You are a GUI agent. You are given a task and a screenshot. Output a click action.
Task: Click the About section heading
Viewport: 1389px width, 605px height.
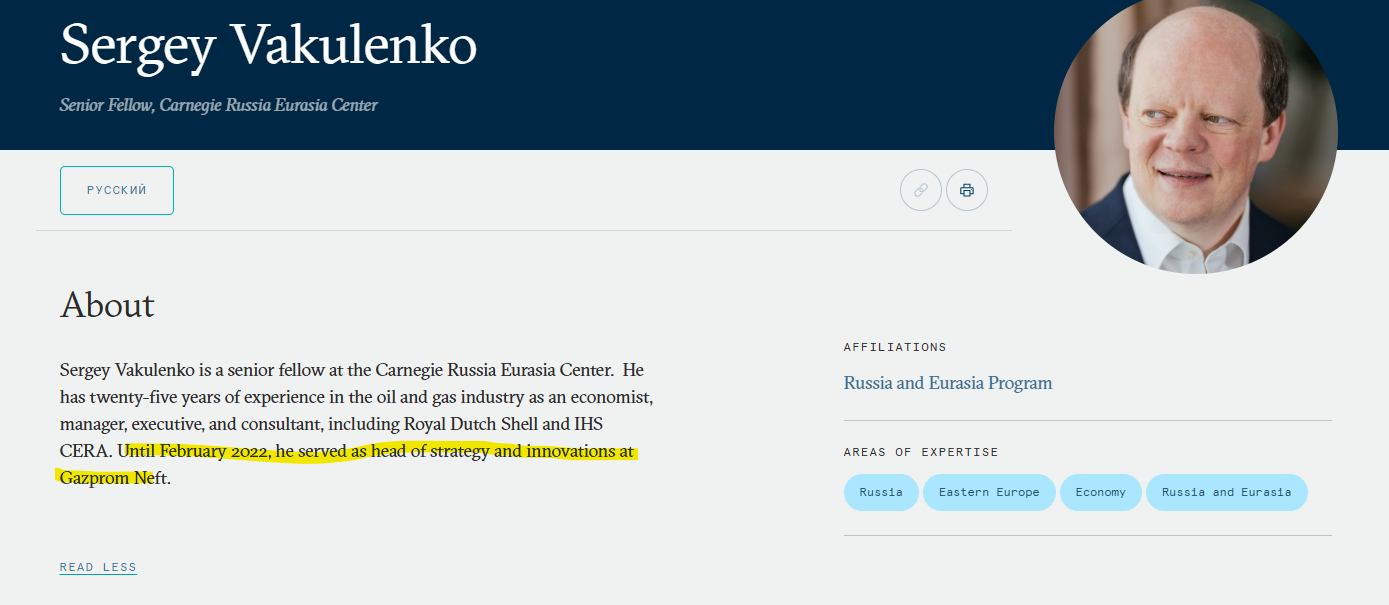(x=107, y=305)
